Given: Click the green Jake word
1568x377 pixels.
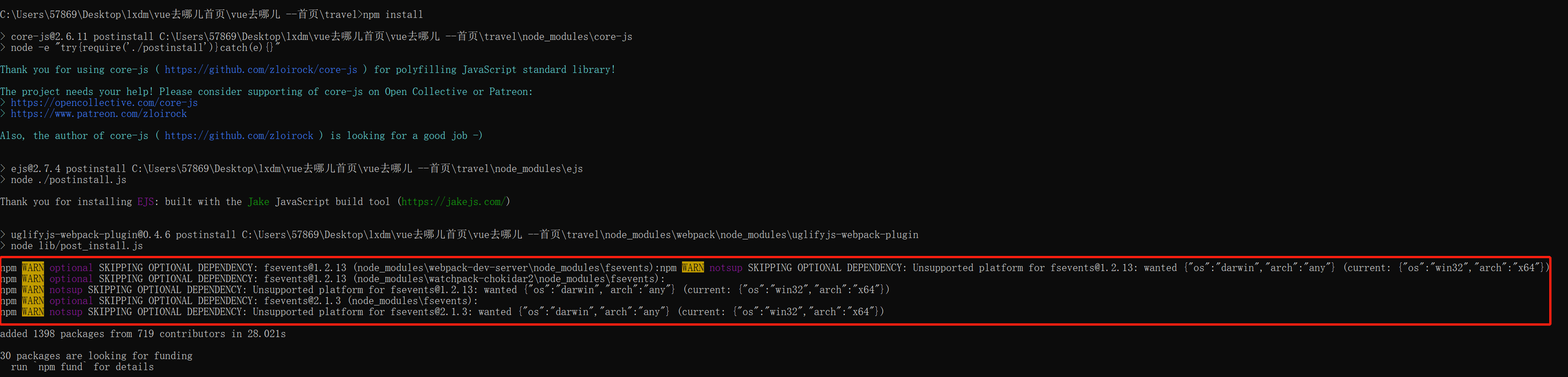Looking at the screenshot, I should coord(258,202).
